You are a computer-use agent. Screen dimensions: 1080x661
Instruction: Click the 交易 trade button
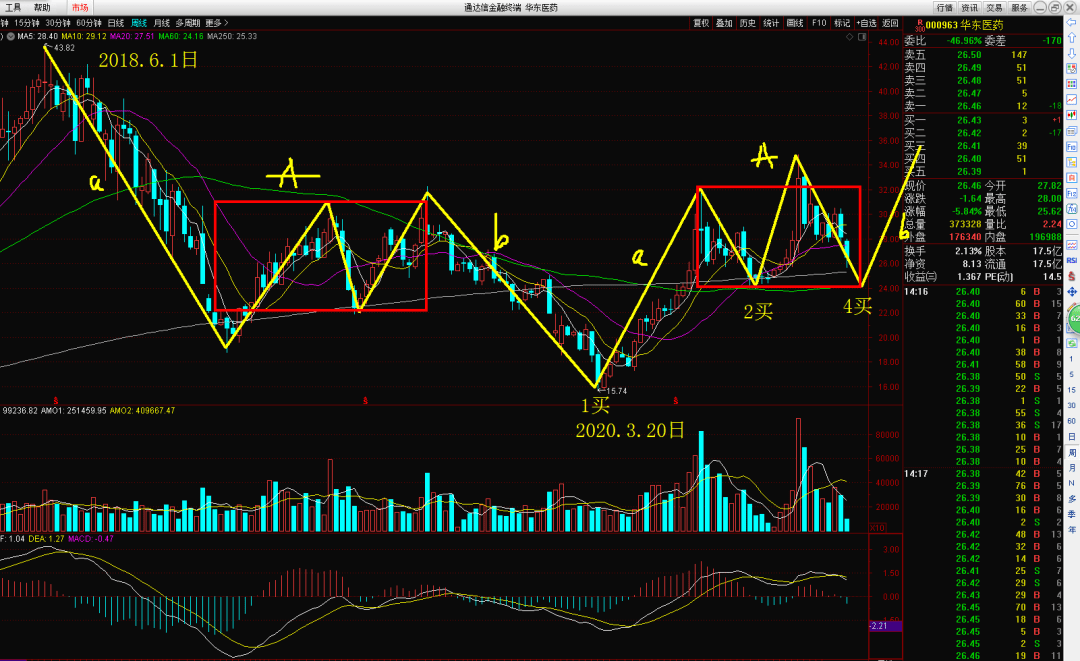click(994, 7)
